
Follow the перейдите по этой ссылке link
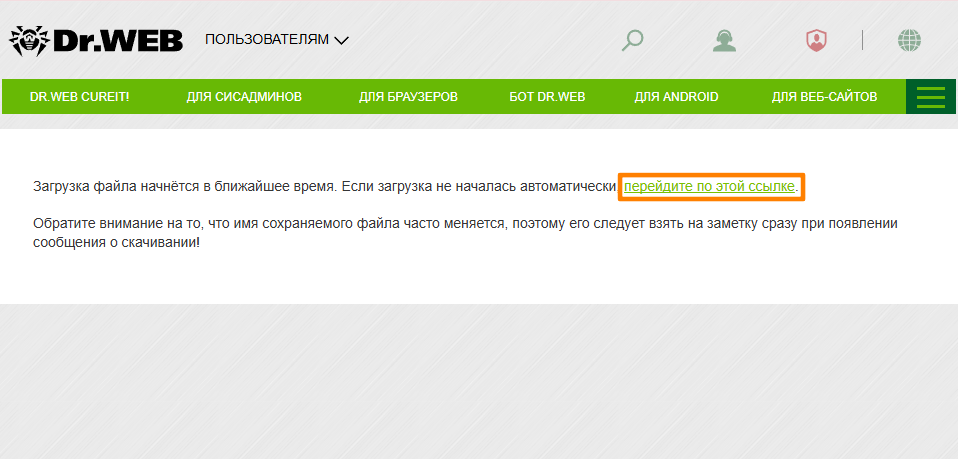709,187
